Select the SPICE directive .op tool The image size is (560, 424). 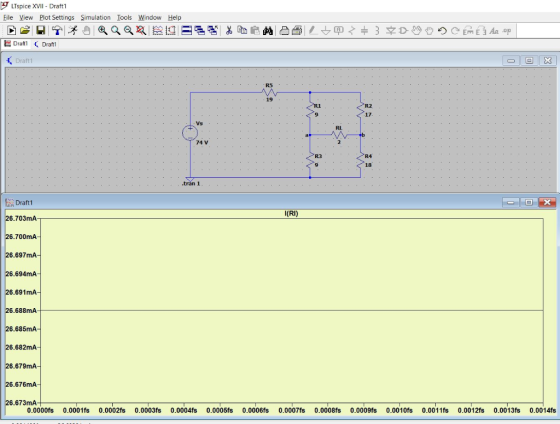507,31
